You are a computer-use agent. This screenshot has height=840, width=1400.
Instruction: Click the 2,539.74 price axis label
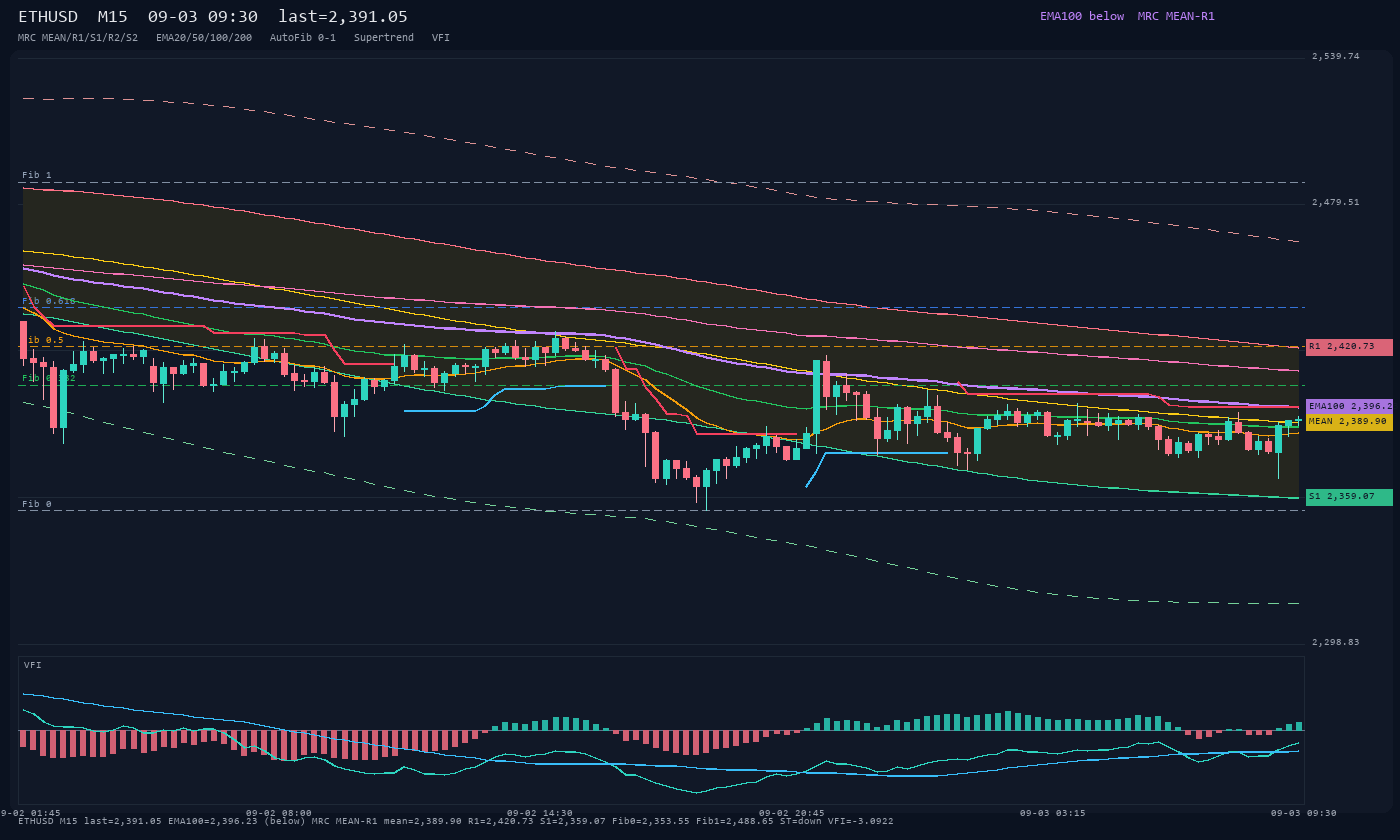coord(1336,56)
